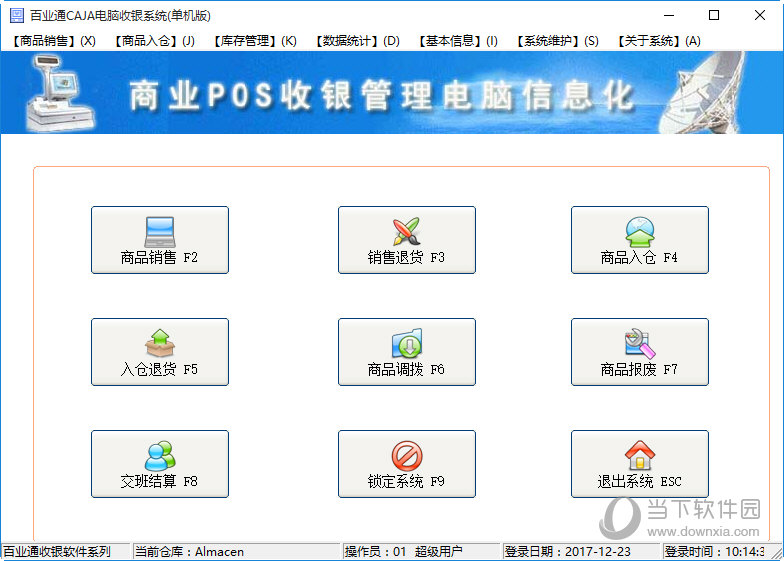Image resolution: width=784 pixels, height=561 pixels.
Task: Minimize the 百业通CAJA window
Action: (669, 16)
